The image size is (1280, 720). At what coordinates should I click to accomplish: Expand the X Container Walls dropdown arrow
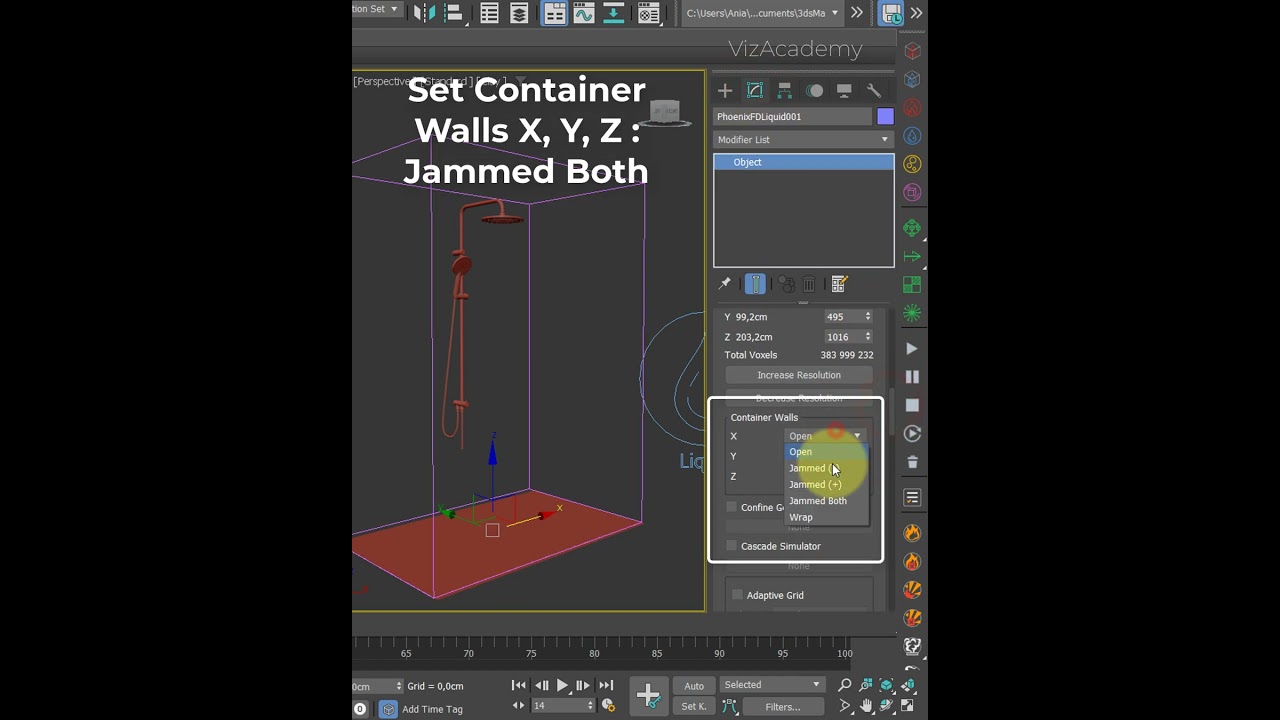(x=857, y=436)
